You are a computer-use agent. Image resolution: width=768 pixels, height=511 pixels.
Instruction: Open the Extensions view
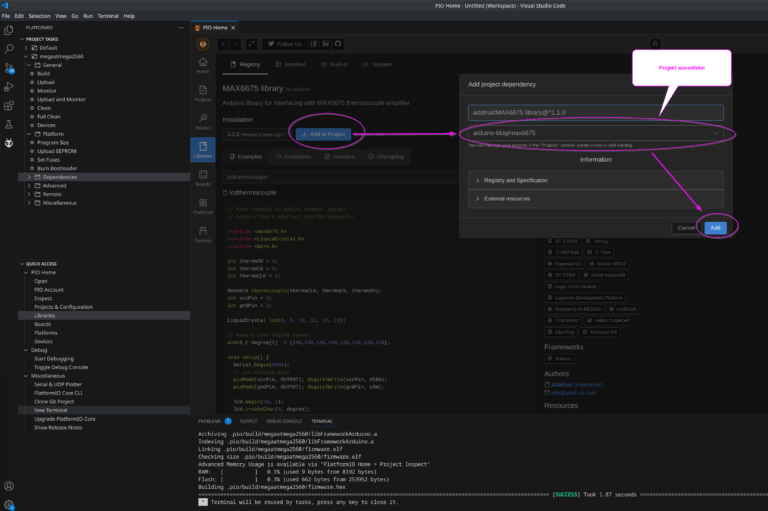9,105
